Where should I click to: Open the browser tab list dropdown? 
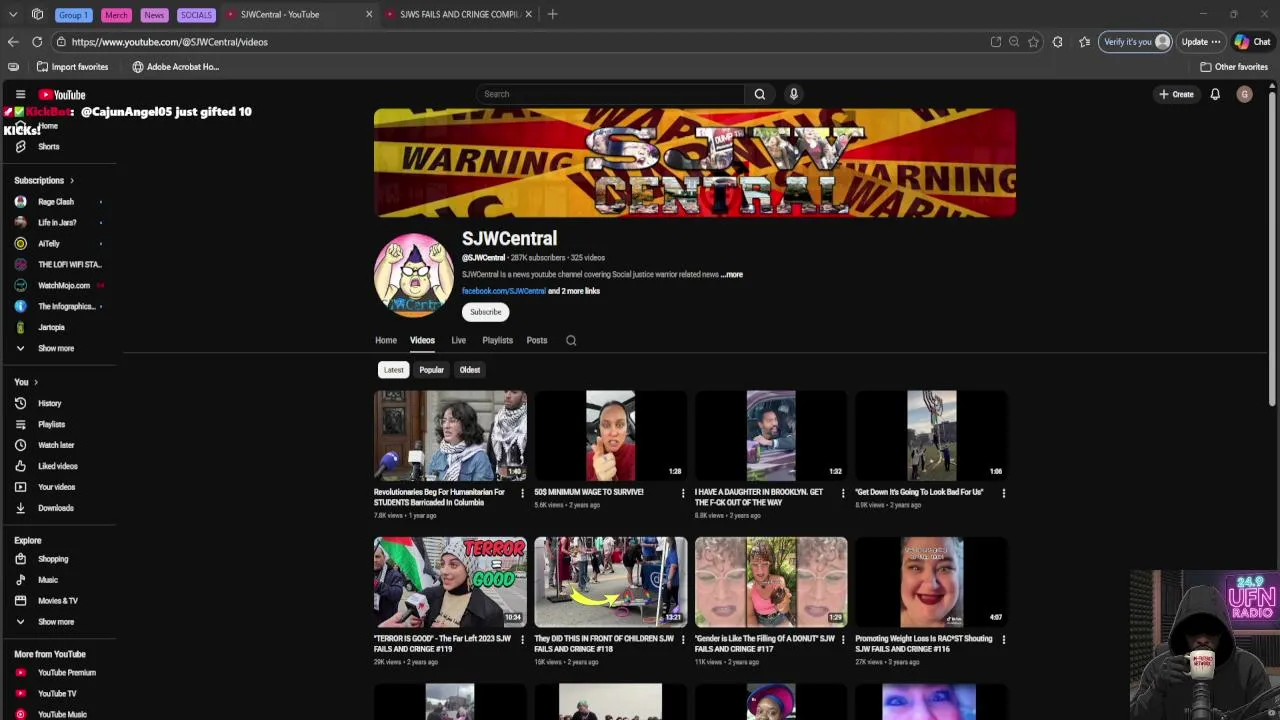13,14
